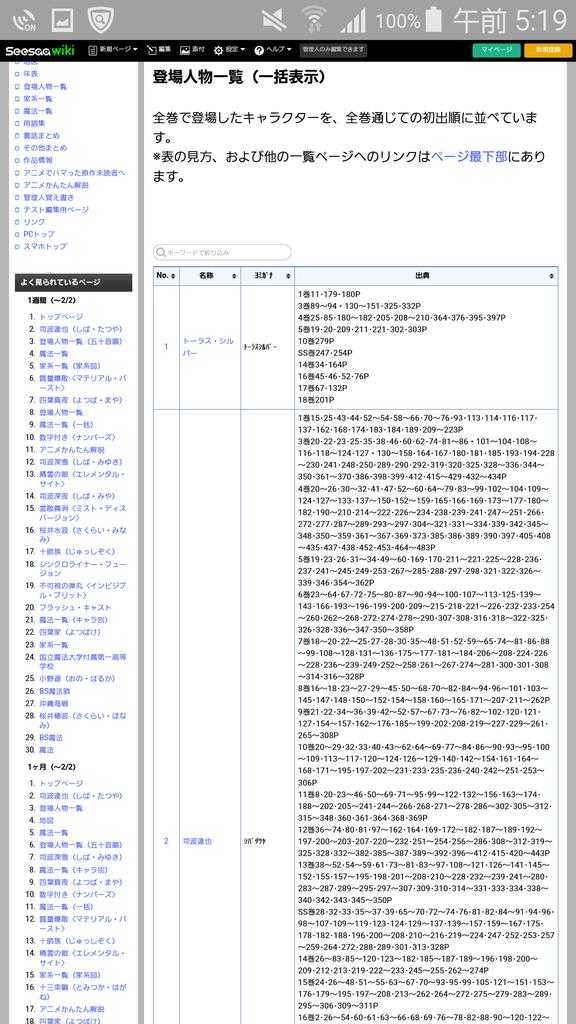This screenshot has height=1024, width=576.
Task: Open the トーラス・シルバー character link in the table
Action: click(x=208, y=346)
